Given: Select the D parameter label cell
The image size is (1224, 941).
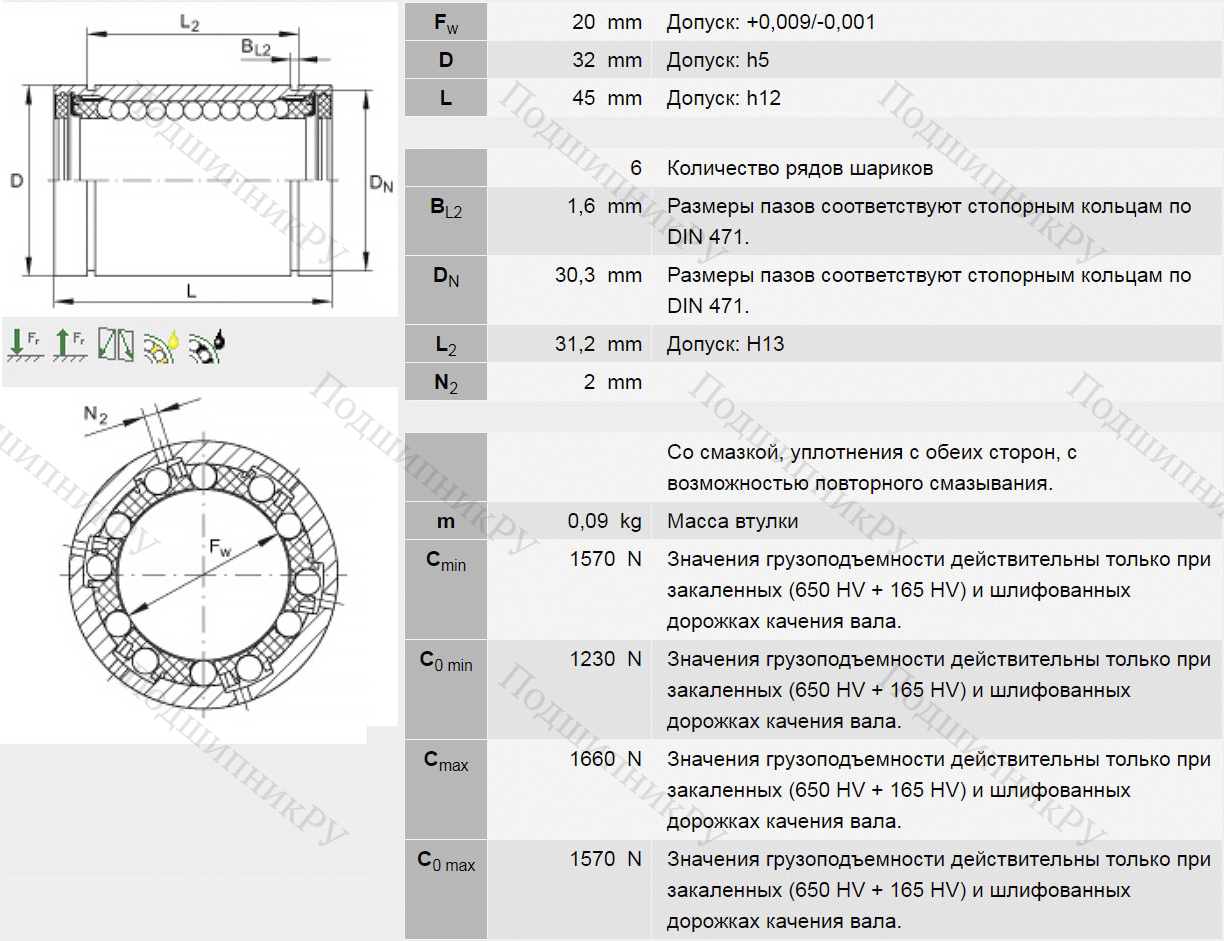Looking at the screenshot, I should pos(446,60).
